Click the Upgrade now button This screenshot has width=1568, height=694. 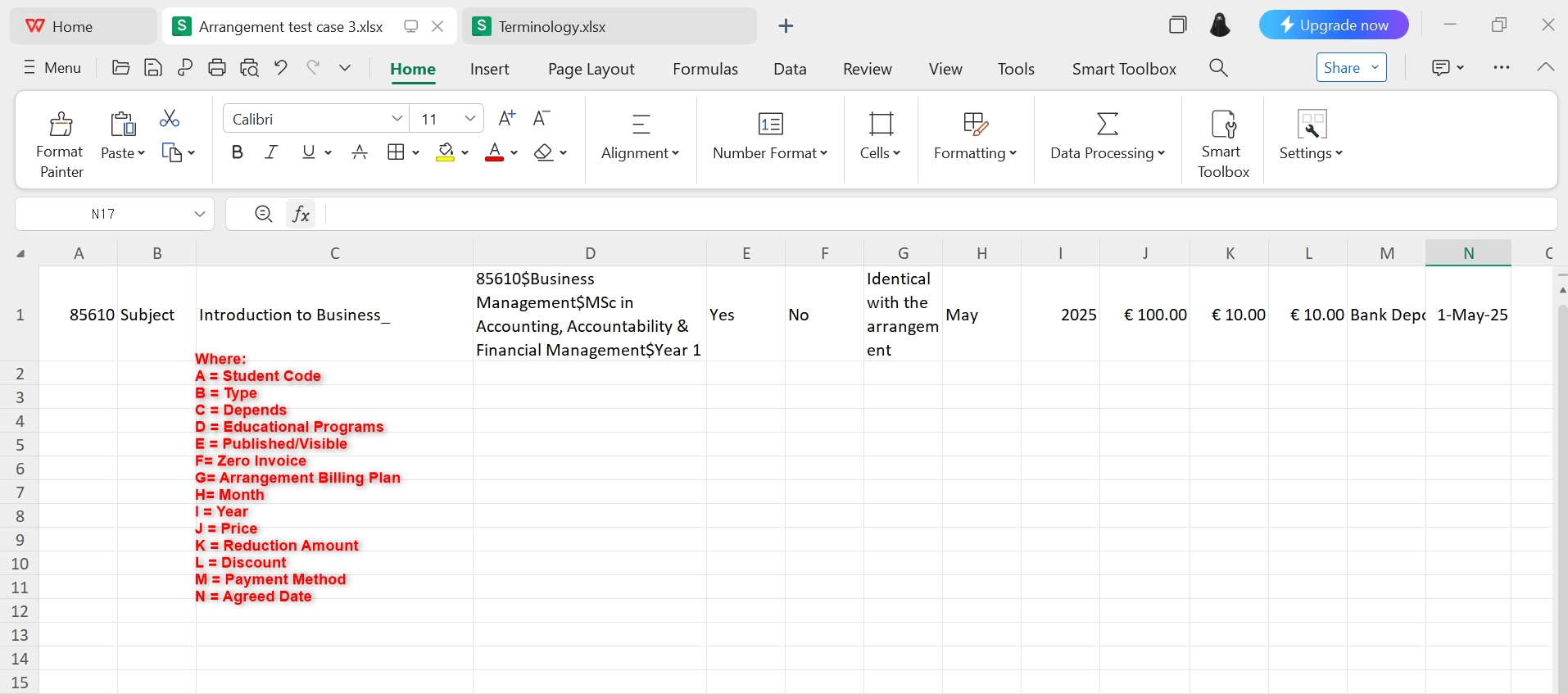1333,25
